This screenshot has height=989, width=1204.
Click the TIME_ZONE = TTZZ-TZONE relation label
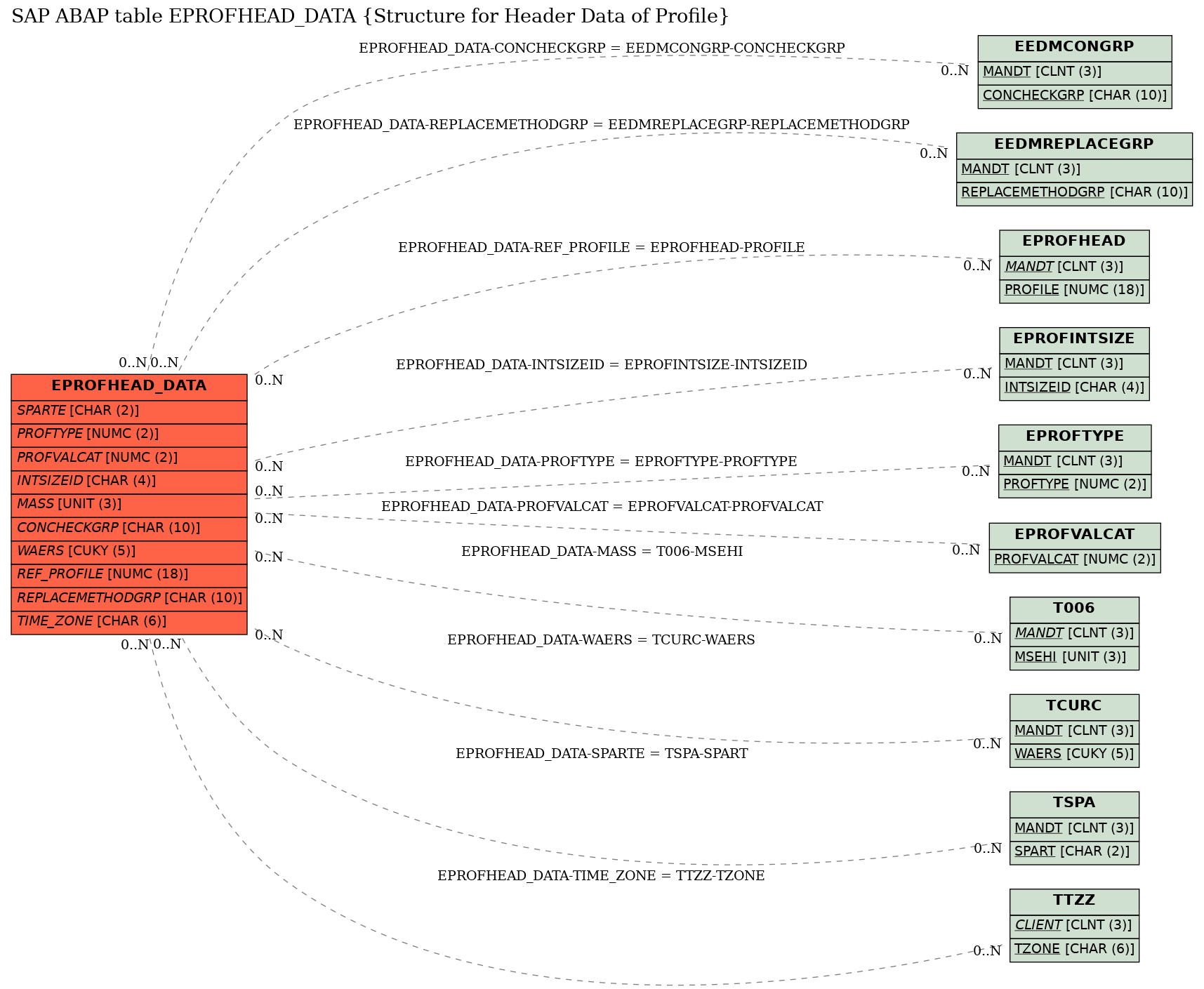[x=601, y=876]
